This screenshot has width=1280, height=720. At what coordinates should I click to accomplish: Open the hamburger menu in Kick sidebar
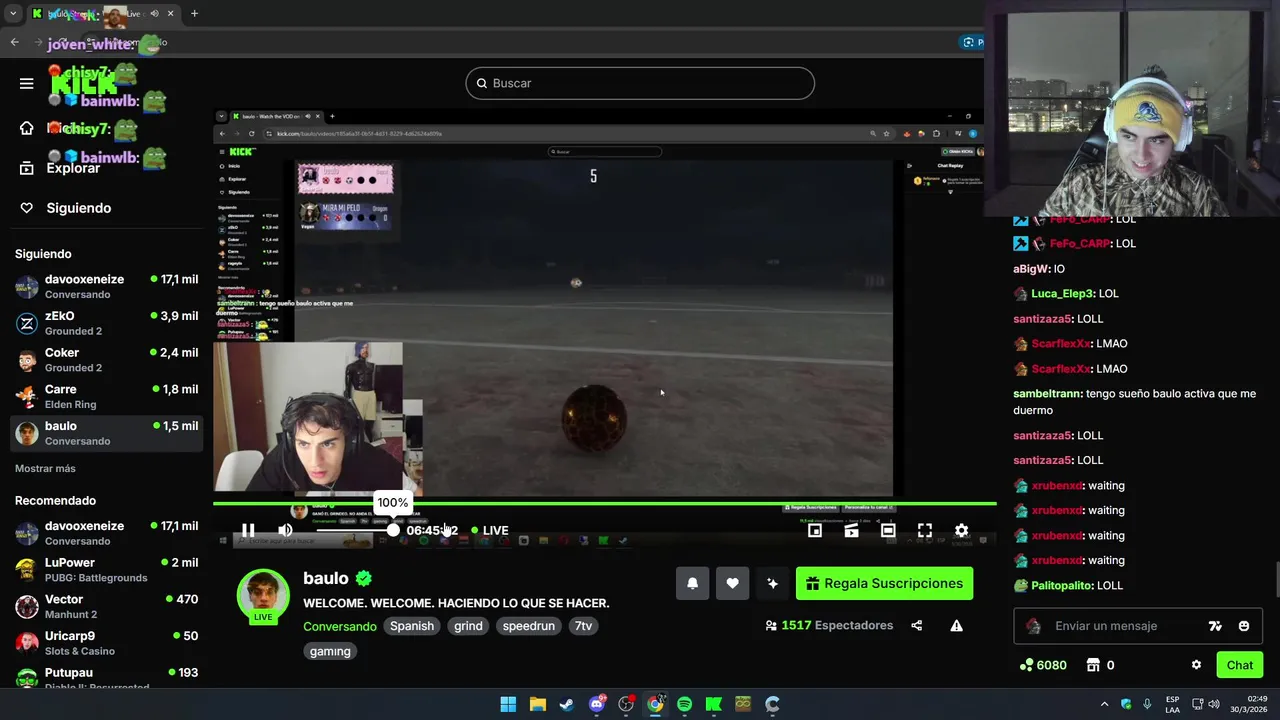(x=27, y=83)
